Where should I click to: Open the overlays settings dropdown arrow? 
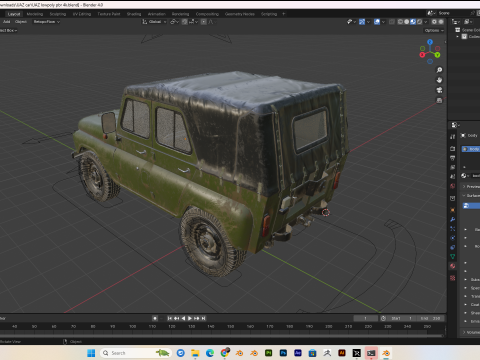click(x=384, y=22)
